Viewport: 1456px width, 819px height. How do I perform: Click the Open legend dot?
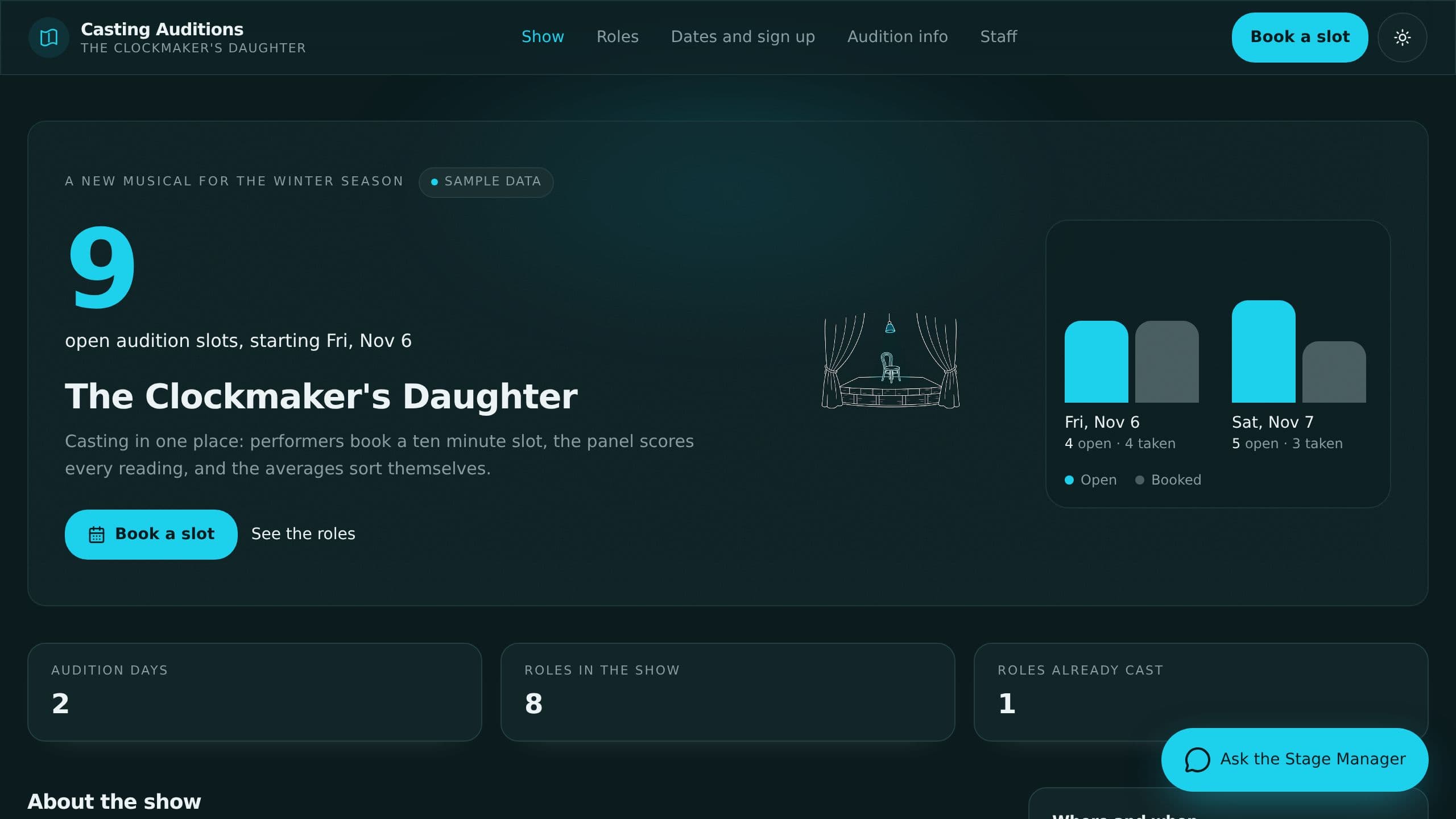point(1069,480)
